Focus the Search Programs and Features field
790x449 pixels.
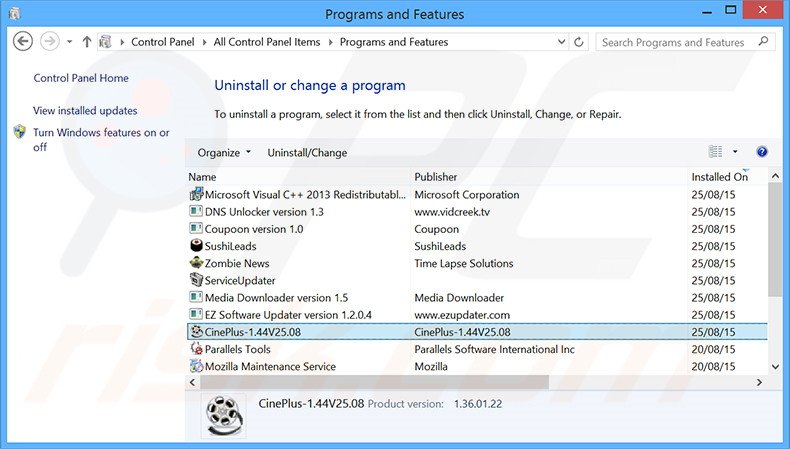click(685, 42)
